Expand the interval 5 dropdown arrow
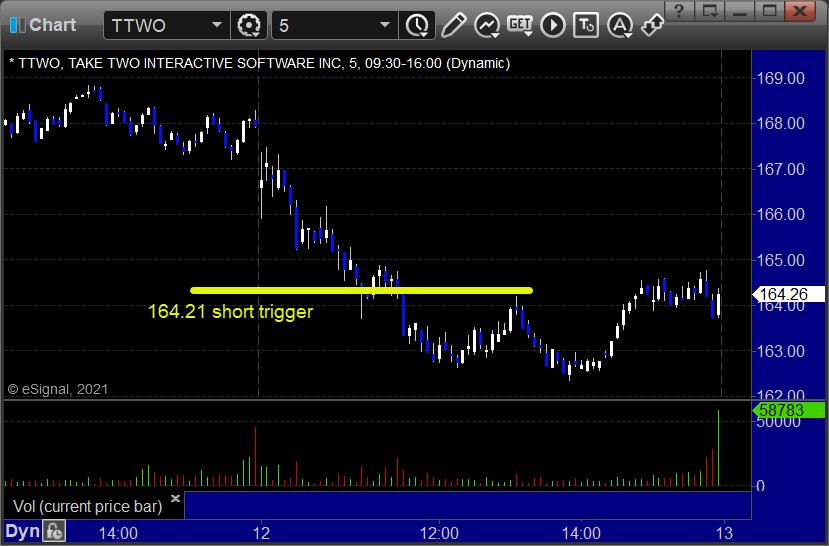Image resolution: width=829 pixels, height=546 pixels. coord(385,25)
